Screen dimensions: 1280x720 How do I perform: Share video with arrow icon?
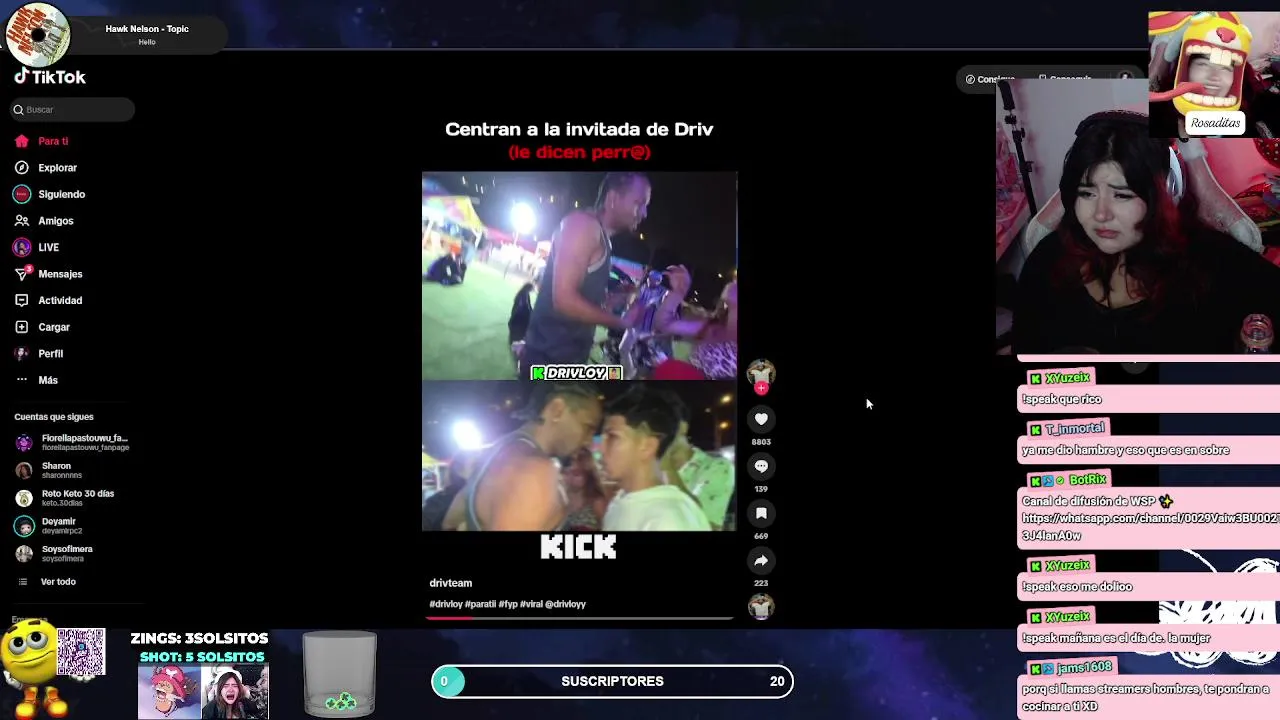(x=761, y=560)
